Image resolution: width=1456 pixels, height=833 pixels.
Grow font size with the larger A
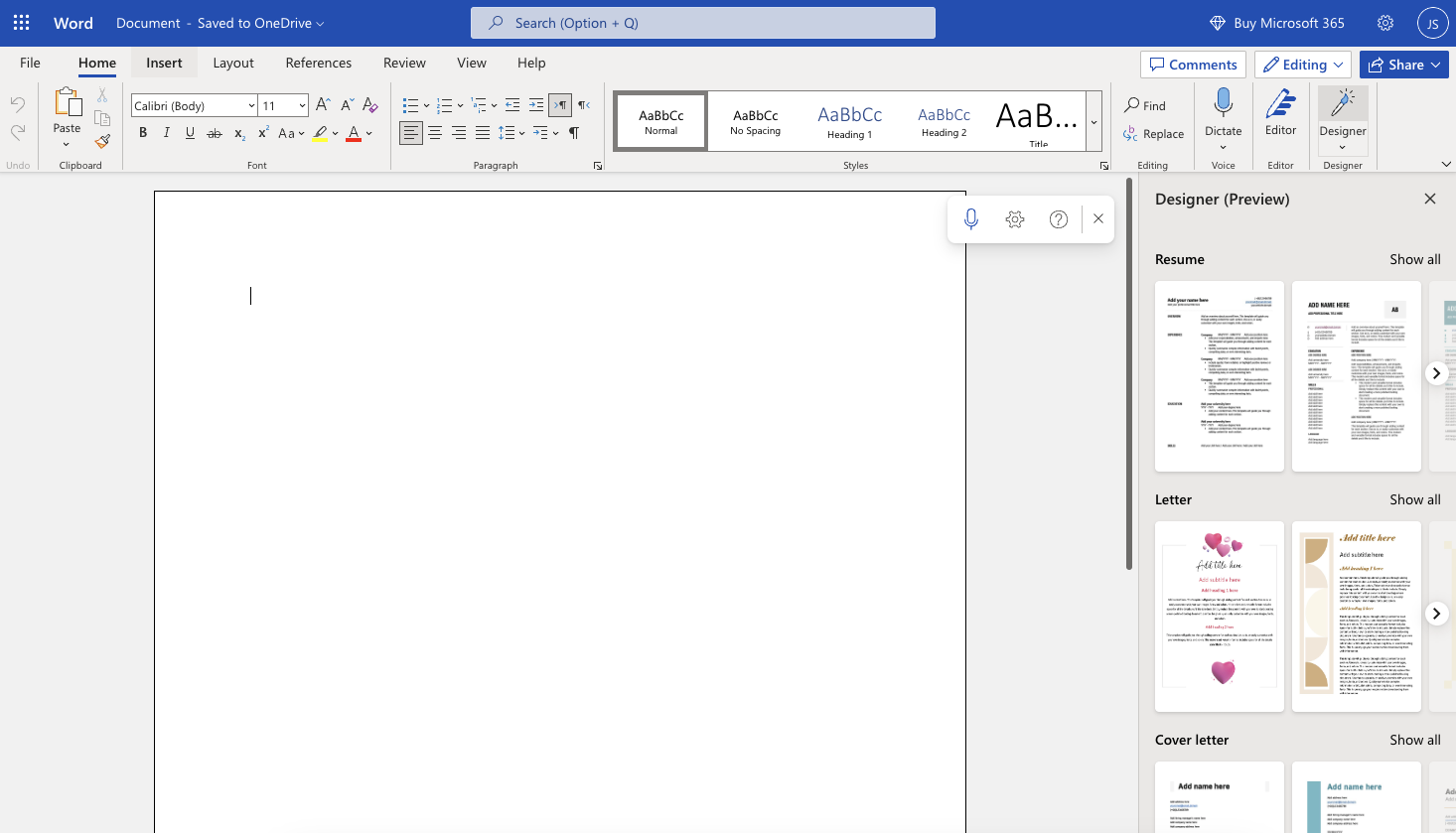(323, 105)
